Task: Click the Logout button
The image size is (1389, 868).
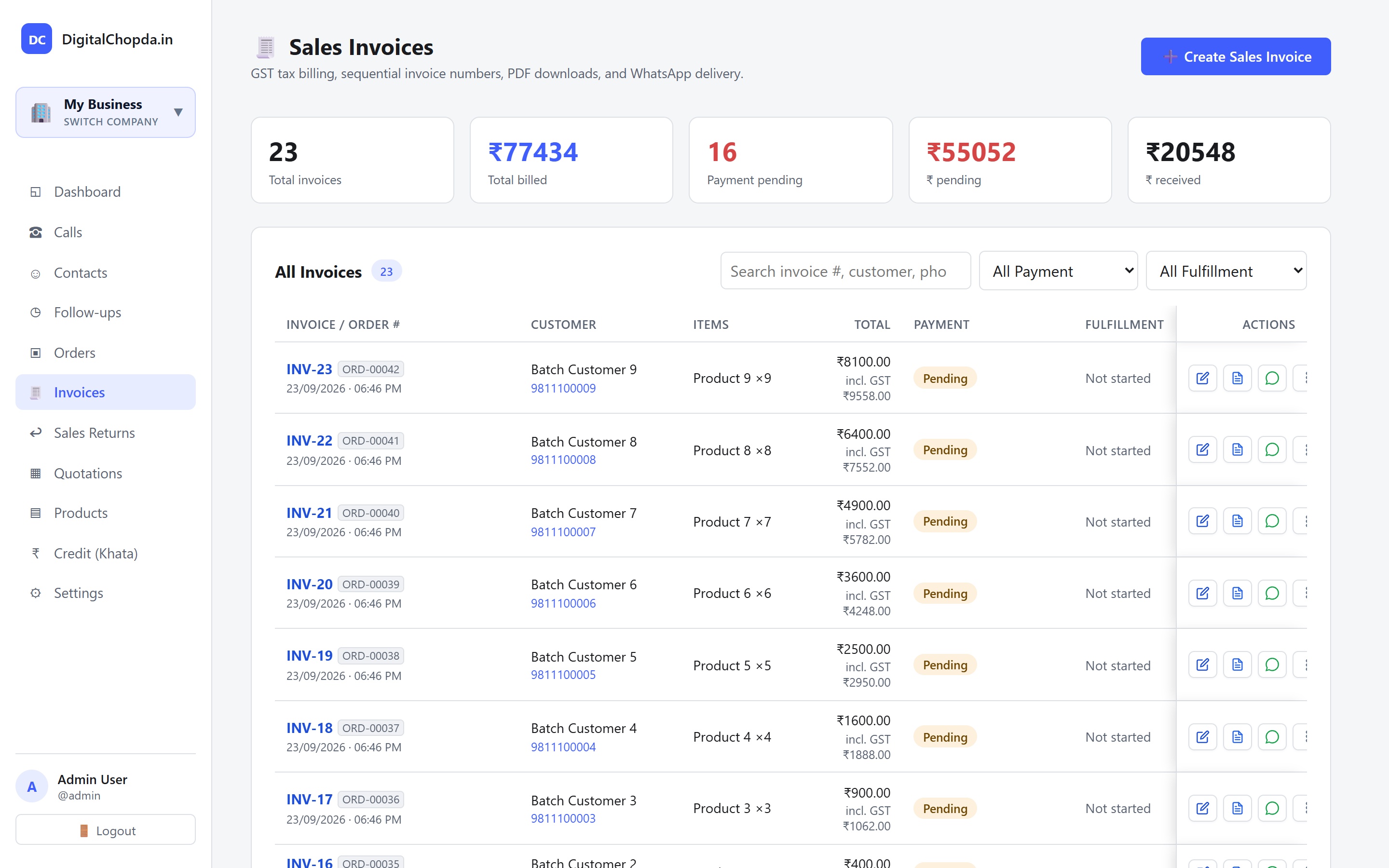Action: [106, 830]
